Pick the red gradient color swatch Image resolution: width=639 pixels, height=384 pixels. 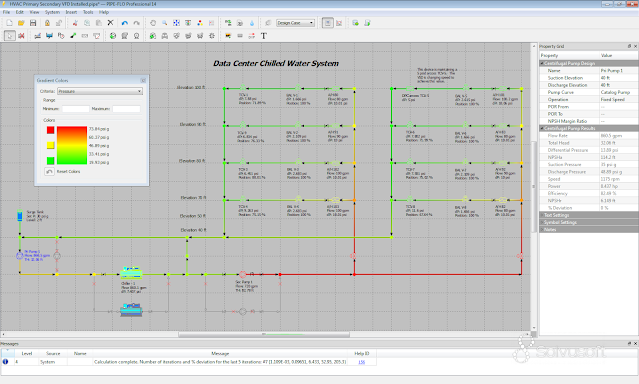[51, 130]
